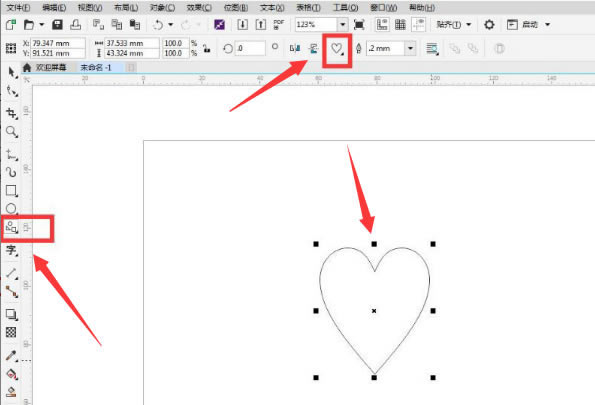The image size is (595, 405).
Task: Select the Ellipse tool
Action: (11, 208)
